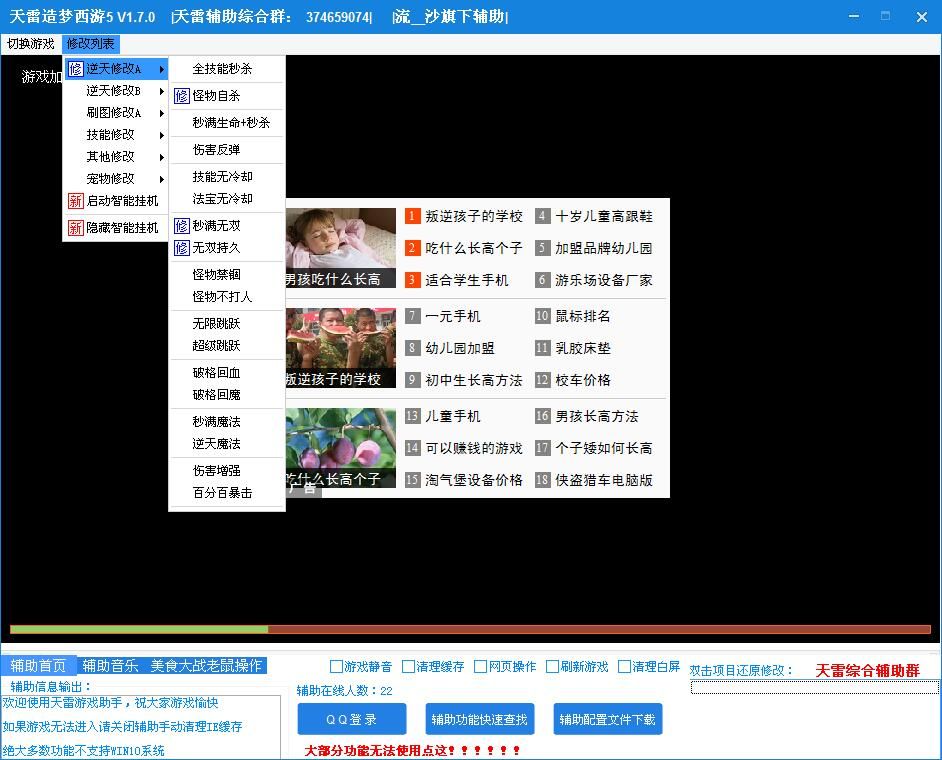The image size is (942, 760).
Task: Click the QQ登录 button
Action: [352, 719]
